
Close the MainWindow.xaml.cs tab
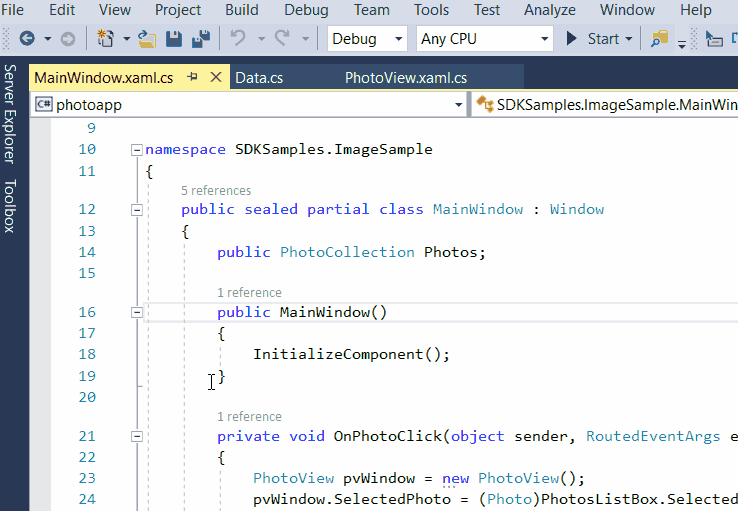[216, 77]
